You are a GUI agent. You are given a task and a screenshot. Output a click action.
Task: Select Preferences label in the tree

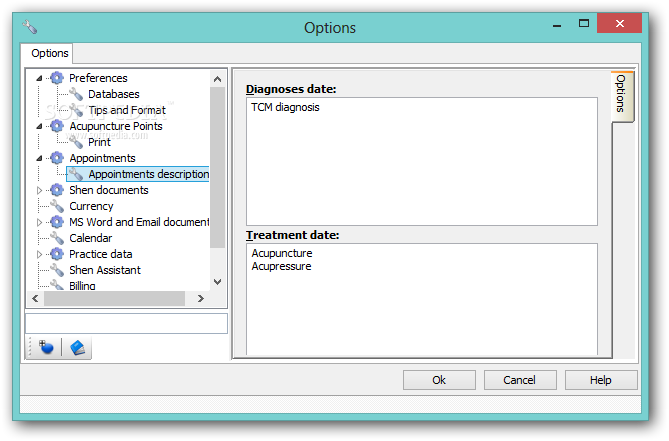point(98,78)
